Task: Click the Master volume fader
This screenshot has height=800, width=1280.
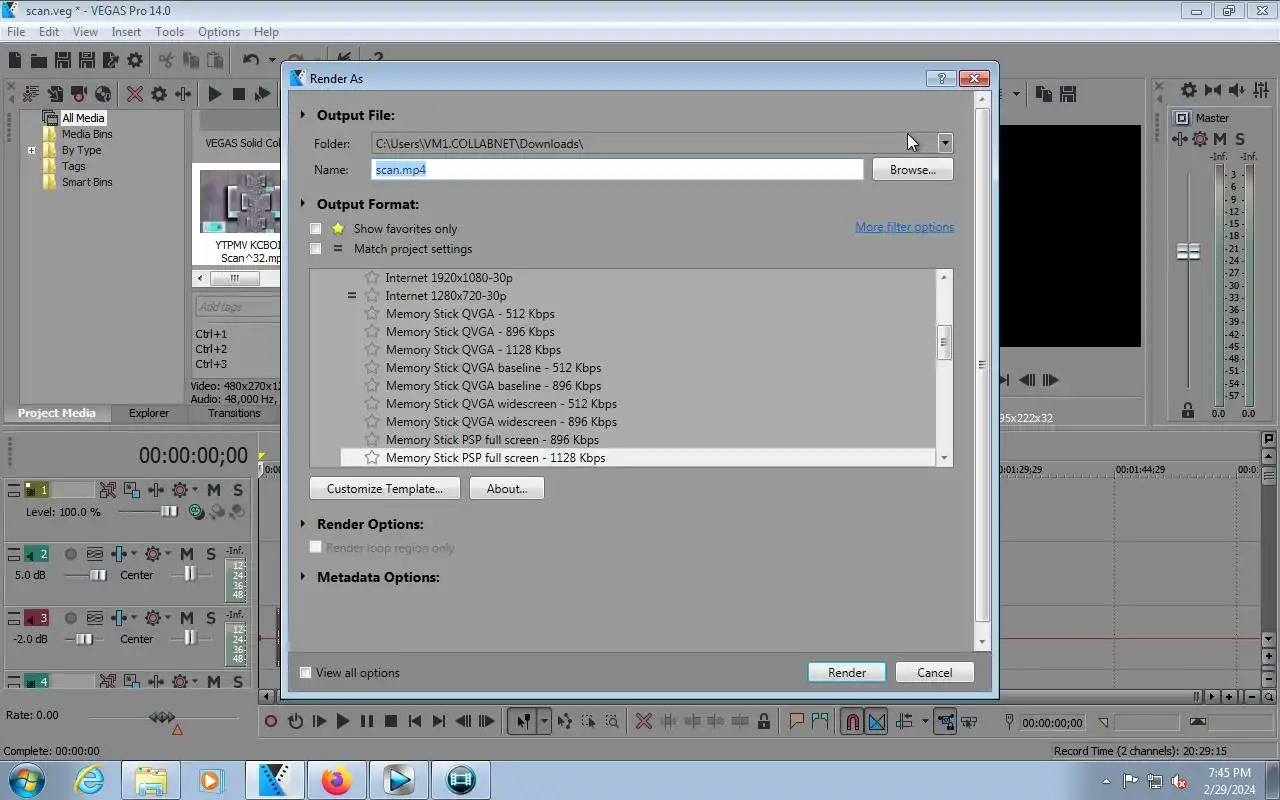Action: click(1188, 251)
